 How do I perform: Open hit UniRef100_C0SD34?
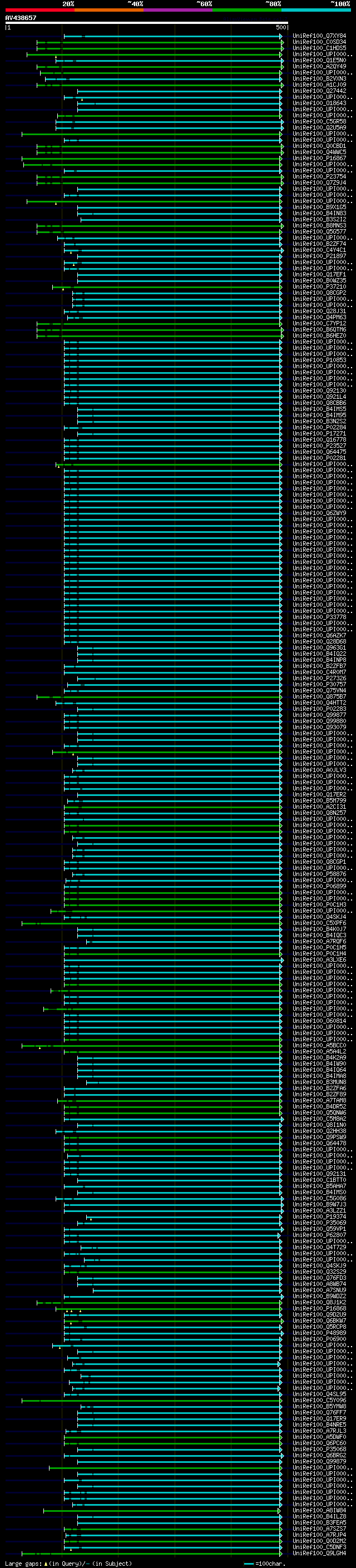[x=319, y=42]
